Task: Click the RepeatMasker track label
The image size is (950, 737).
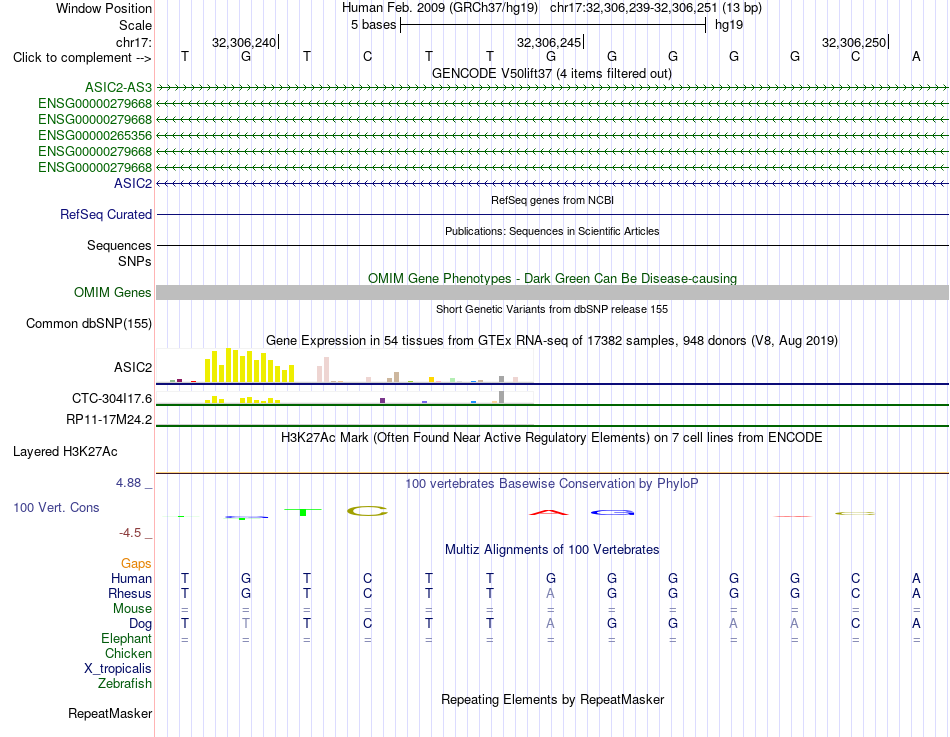Action: (110, 713)
